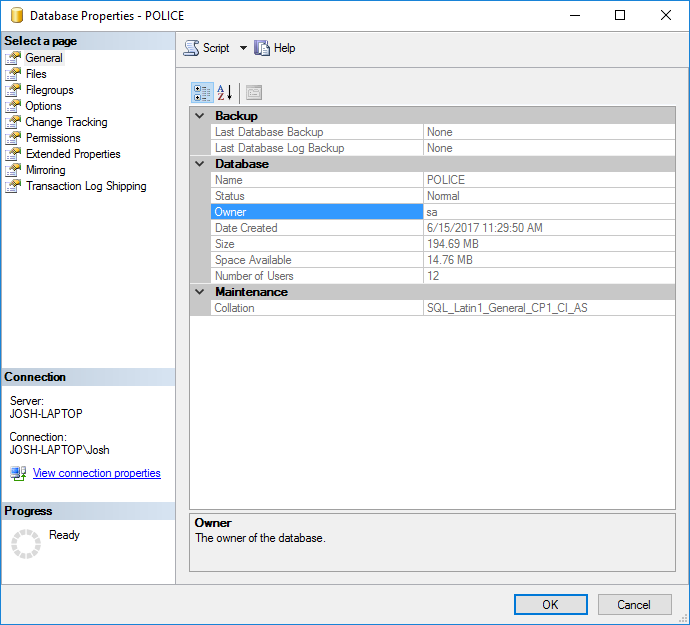This screenshot has width=690, height=625.
Task: Maximize the Database Properties window
Action: click(x=620, y=15)
